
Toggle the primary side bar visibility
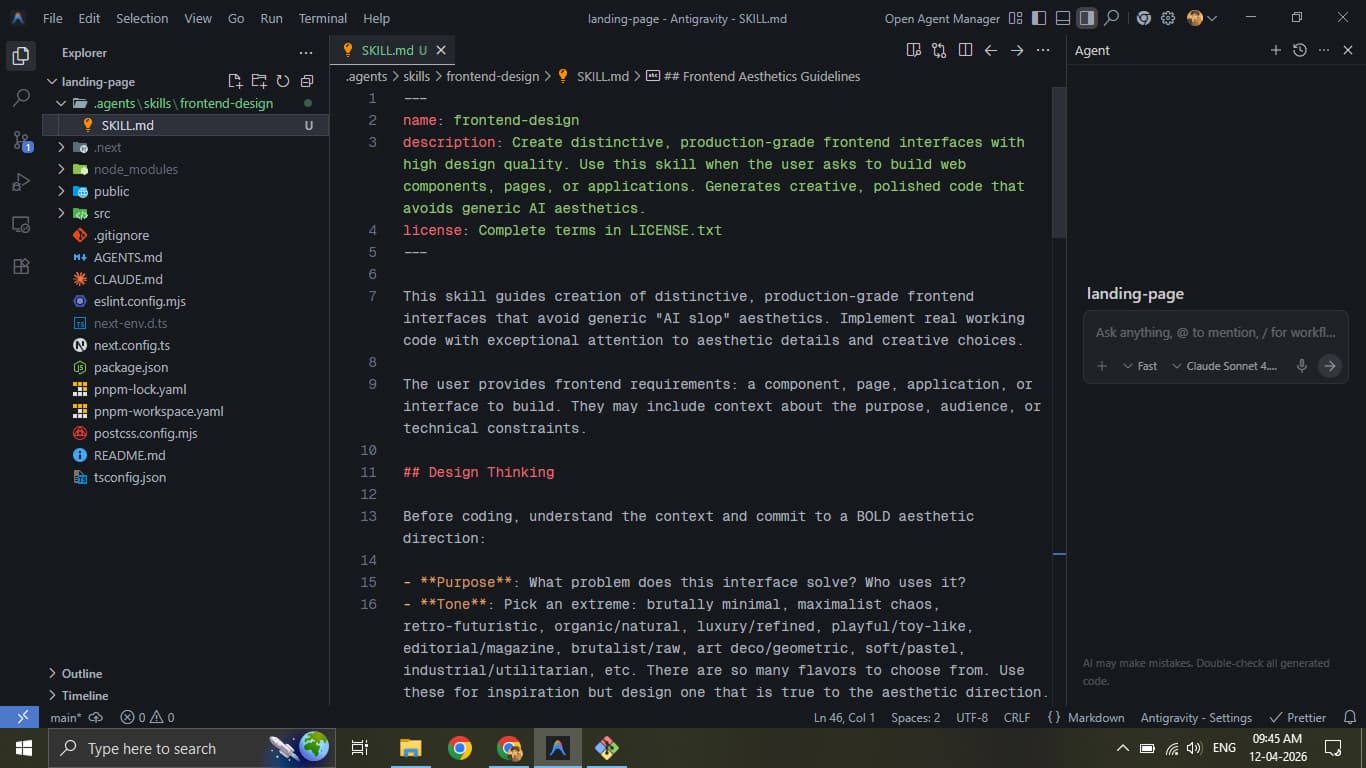[1039, 18]
